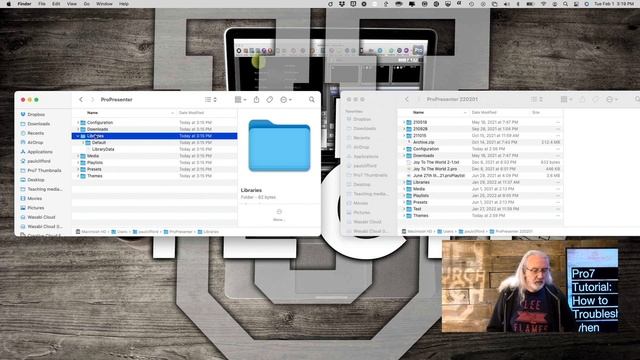Open Movies in the front window sidebar

click(34, 199)
